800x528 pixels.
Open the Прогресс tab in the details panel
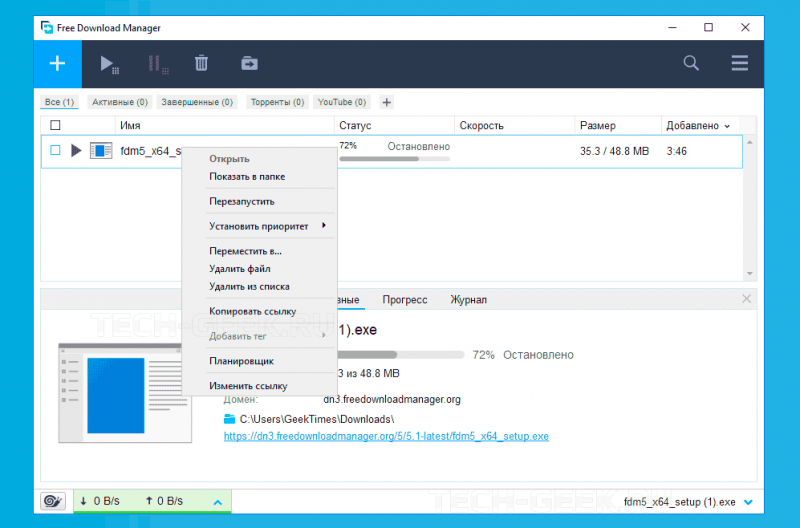(x=405, y=300)
